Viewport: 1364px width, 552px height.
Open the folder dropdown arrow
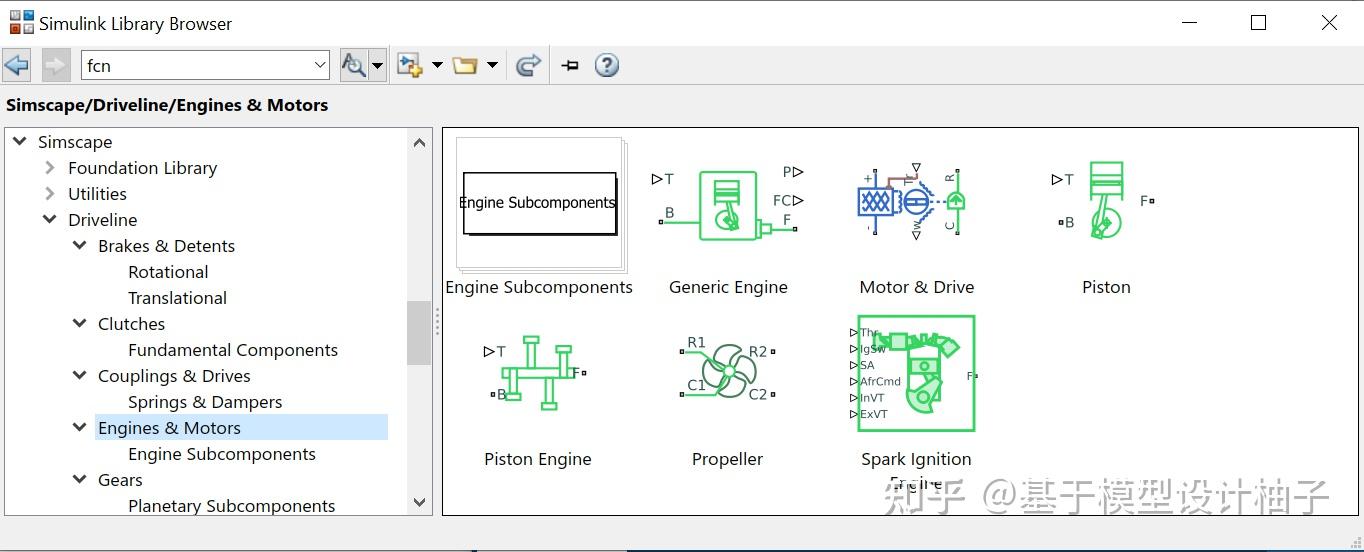[492, 66]
